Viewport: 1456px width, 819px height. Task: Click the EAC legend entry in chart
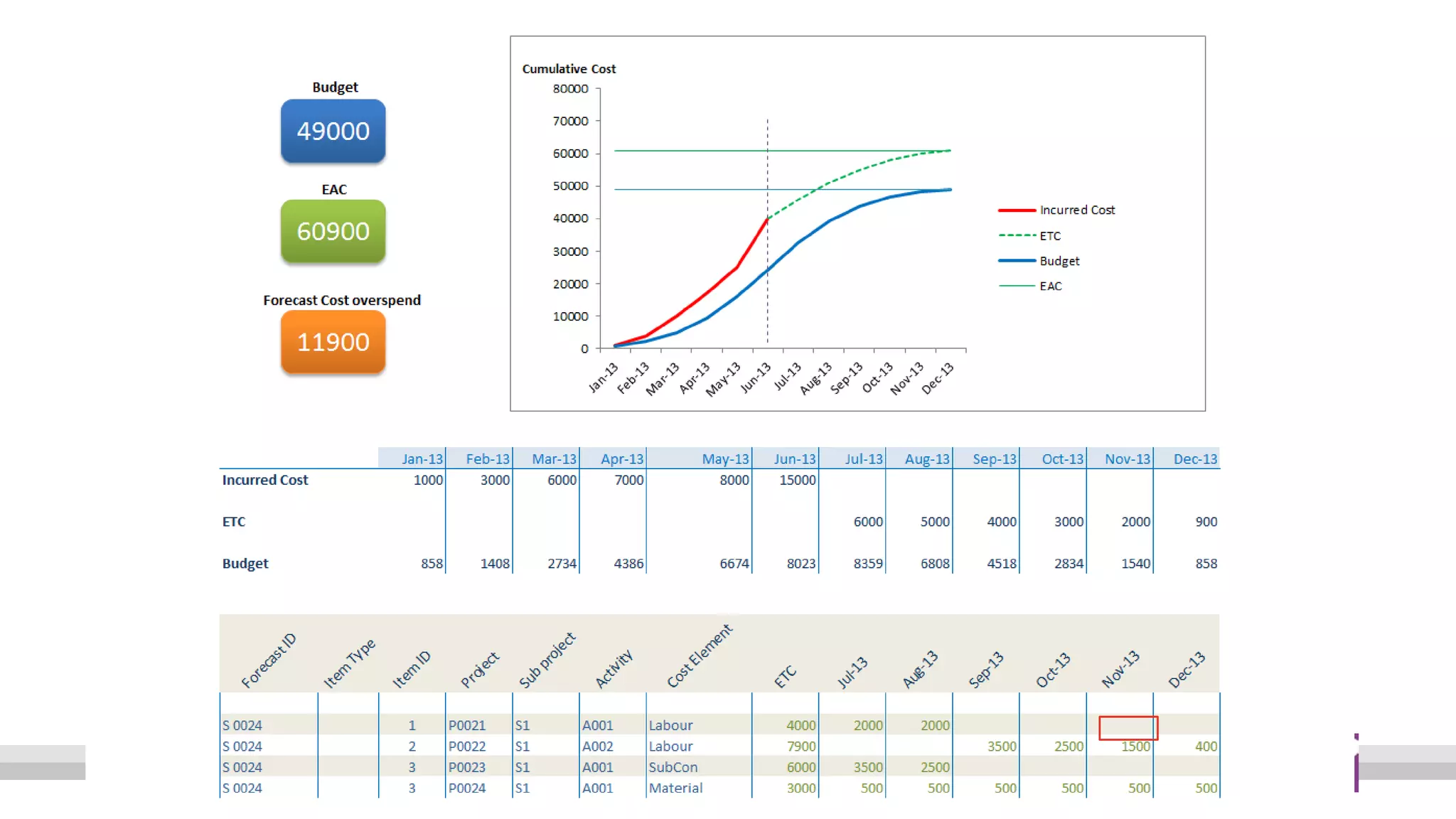(1050, 286)
